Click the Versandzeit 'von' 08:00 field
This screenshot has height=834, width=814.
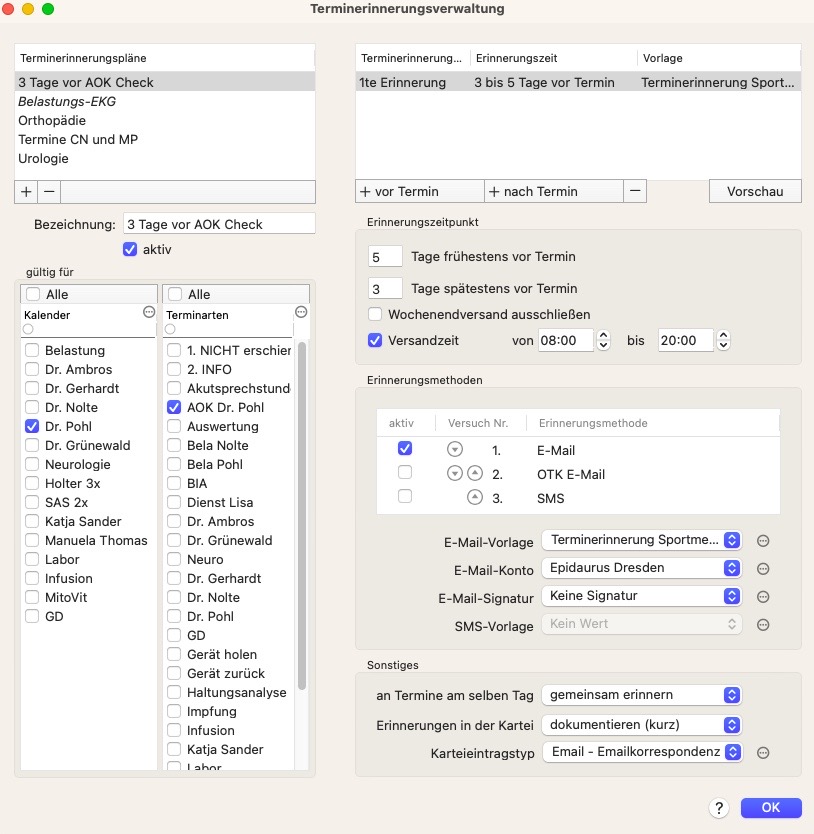point(566,340)
